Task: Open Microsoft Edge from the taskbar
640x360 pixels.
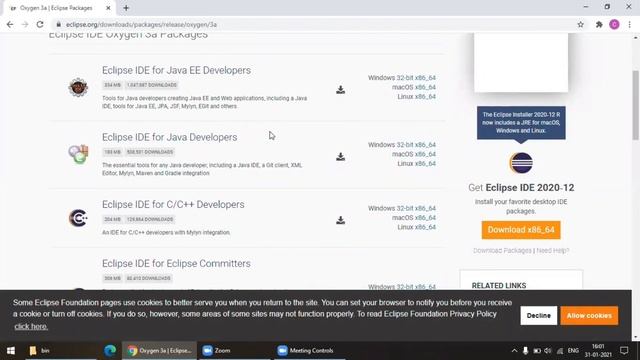Action: (110, 351)
